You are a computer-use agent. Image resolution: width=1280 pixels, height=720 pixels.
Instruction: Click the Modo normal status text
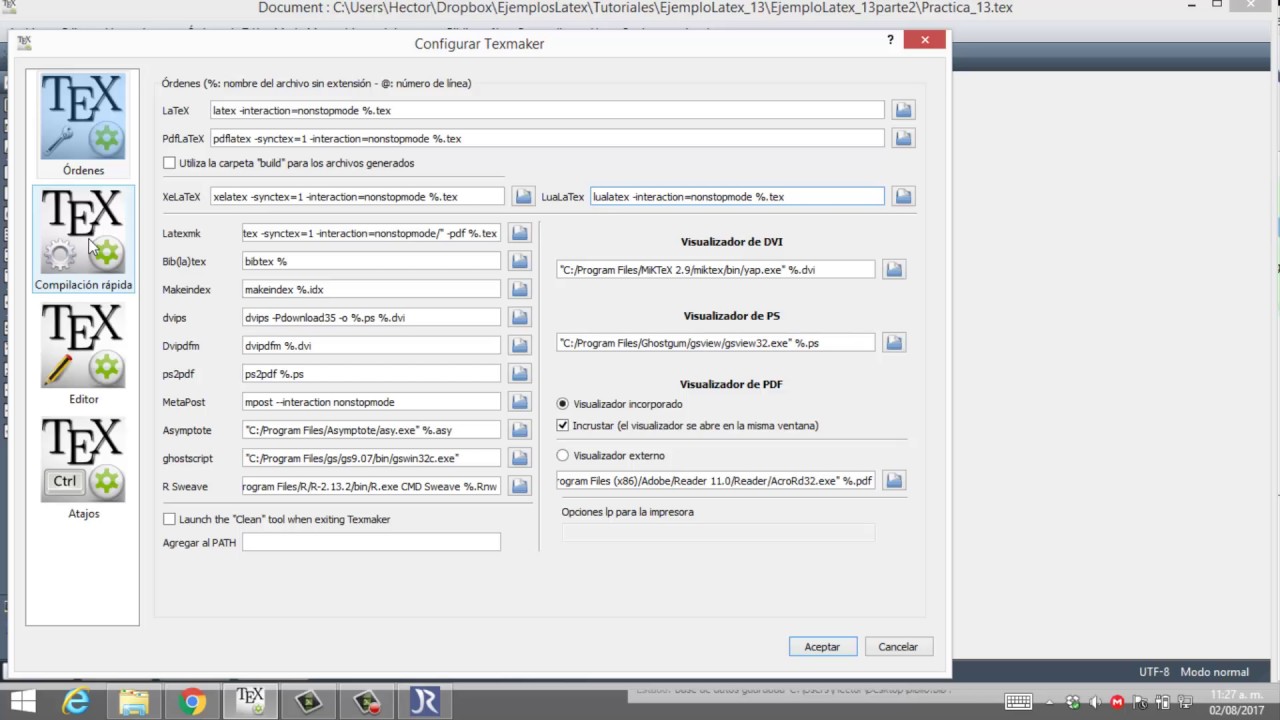pyautogui.click(x=1214, y=672)
